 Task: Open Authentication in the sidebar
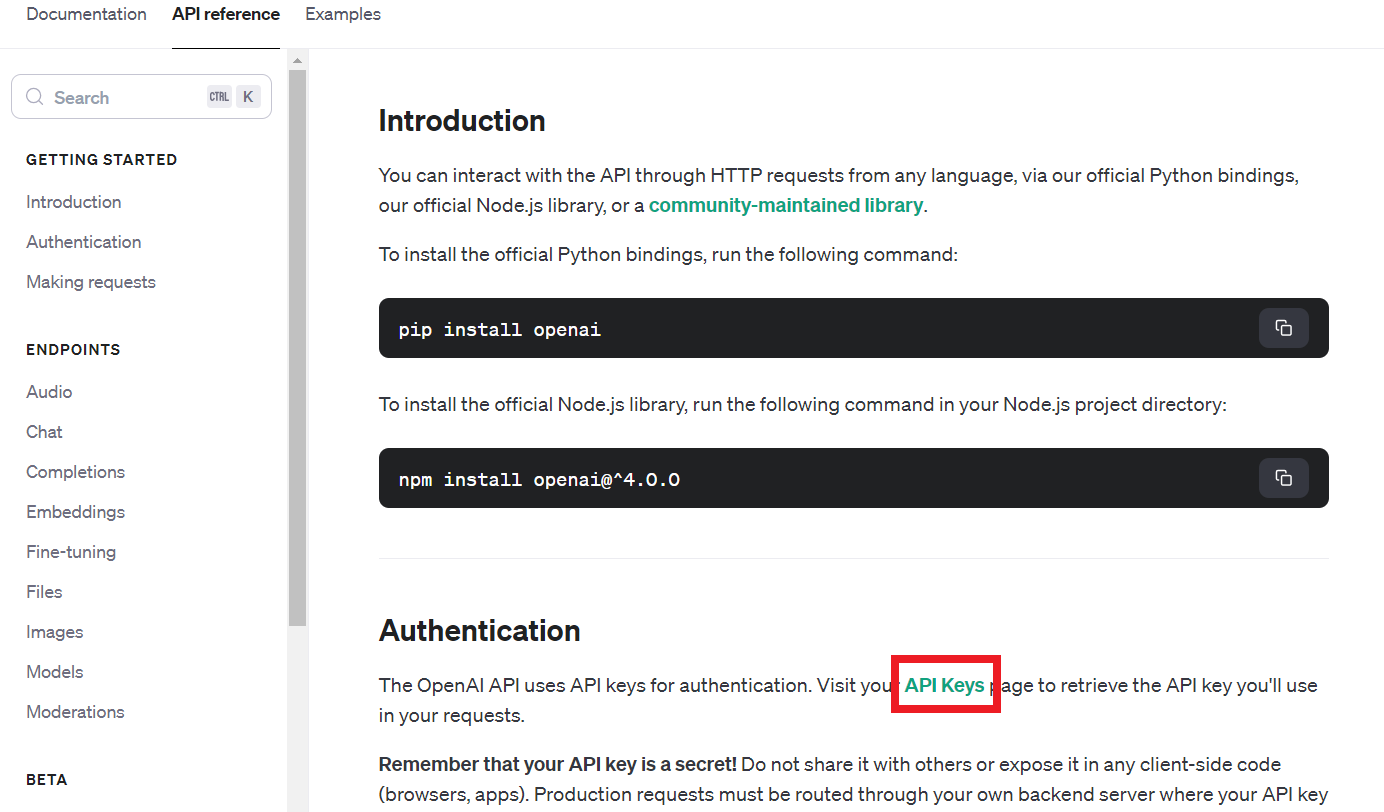[84, 242]
